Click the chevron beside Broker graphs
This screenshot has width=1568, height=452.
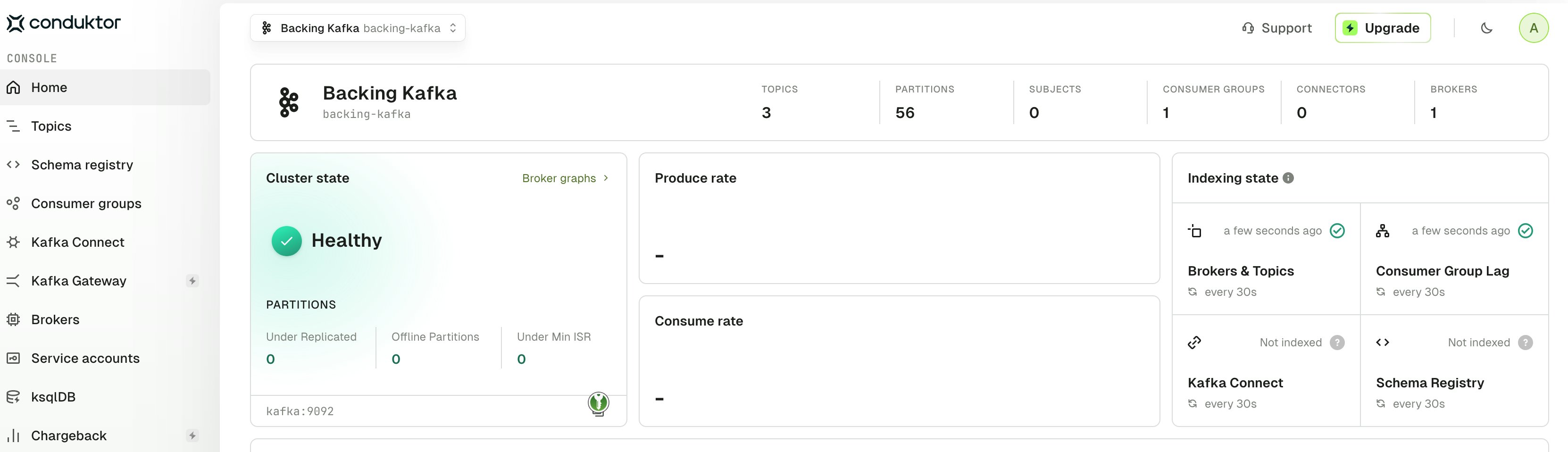click(x=606, y=178)
